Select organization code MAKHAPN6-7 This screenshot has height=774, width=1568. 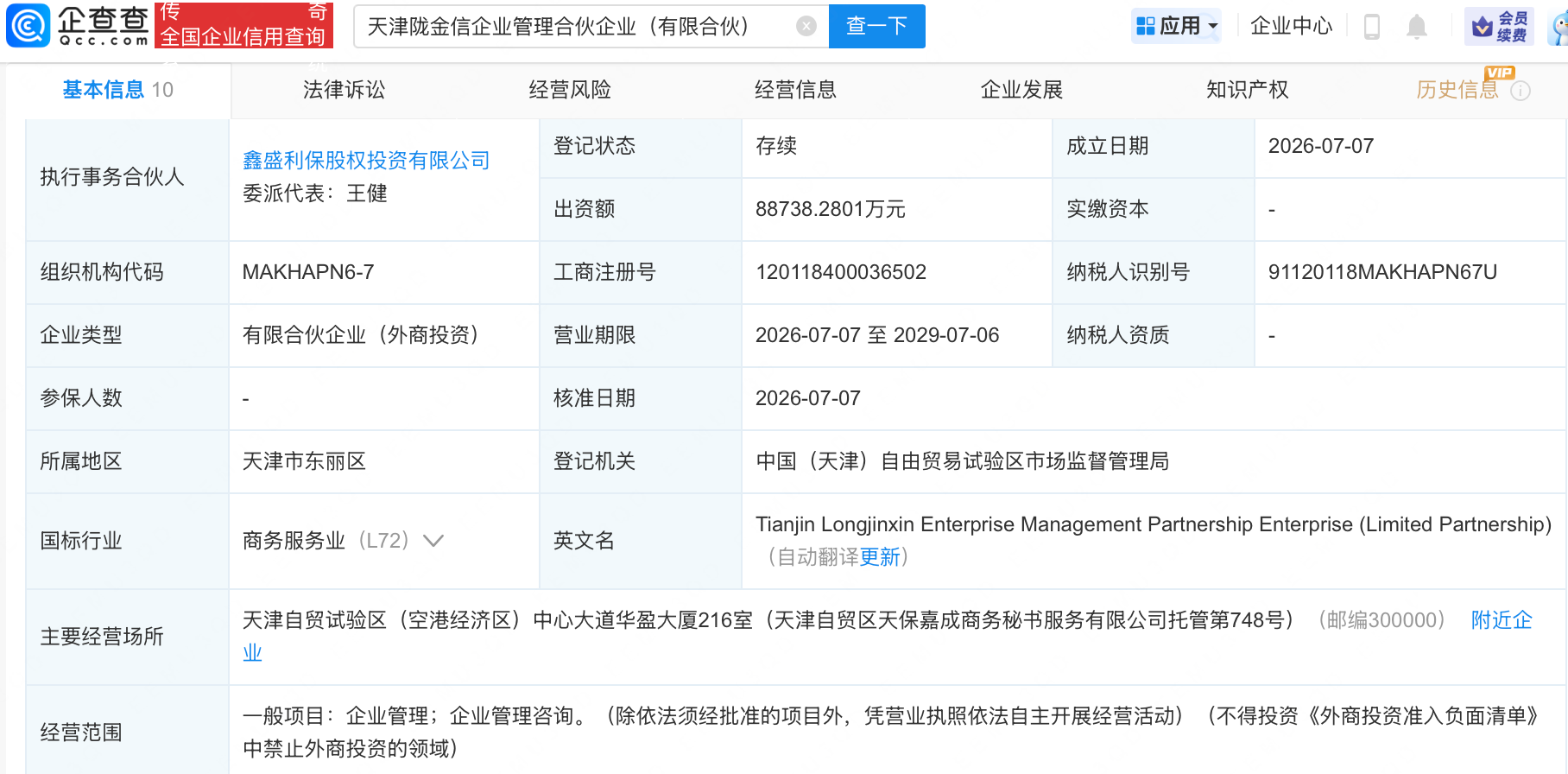click(307, 272)
